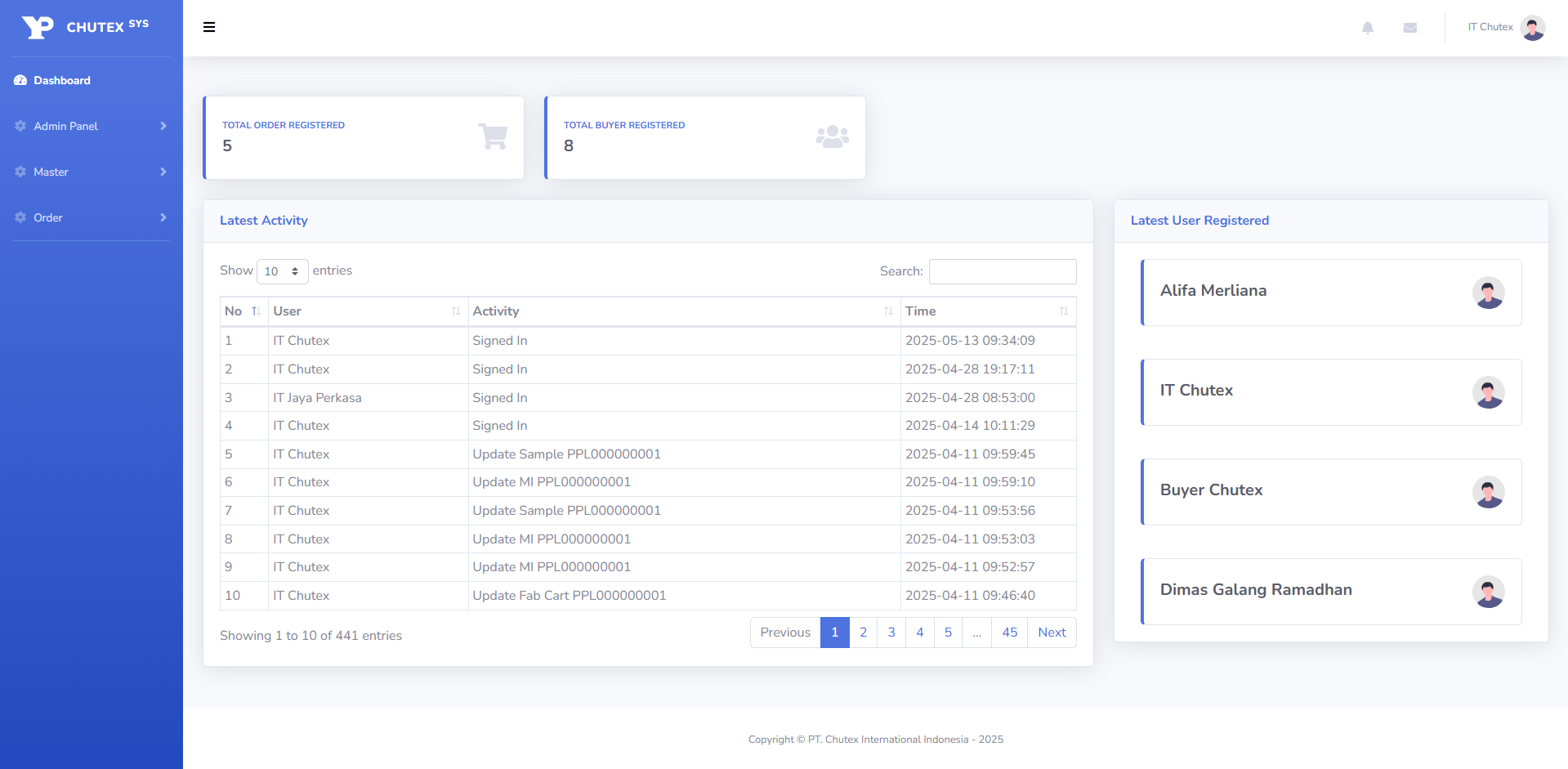This screenshot has width=1568, height=769.
Task: Click Alifa Merliana's avatar icon
Action: coord(1488,293)
